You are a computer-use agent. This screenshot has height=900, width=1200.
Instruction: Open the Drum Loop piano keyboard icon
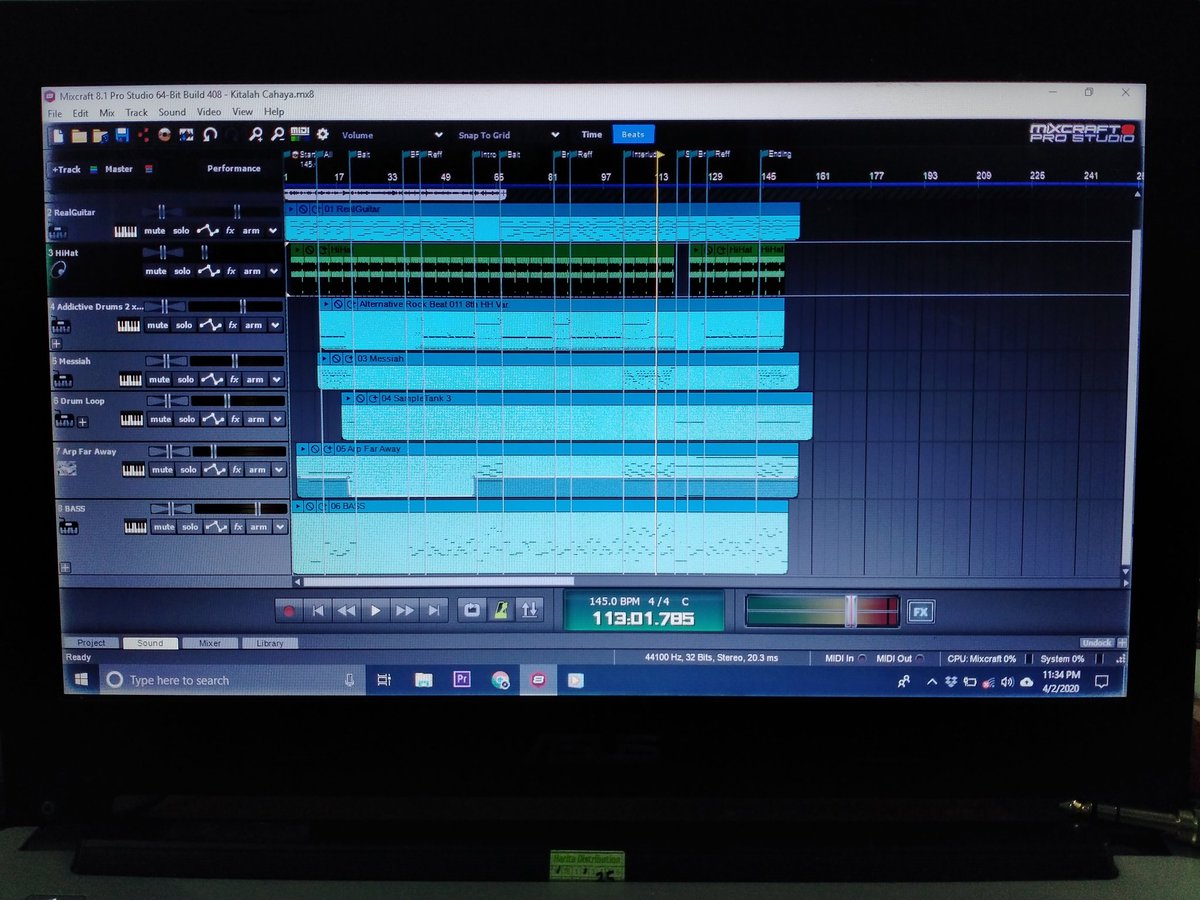131,419
